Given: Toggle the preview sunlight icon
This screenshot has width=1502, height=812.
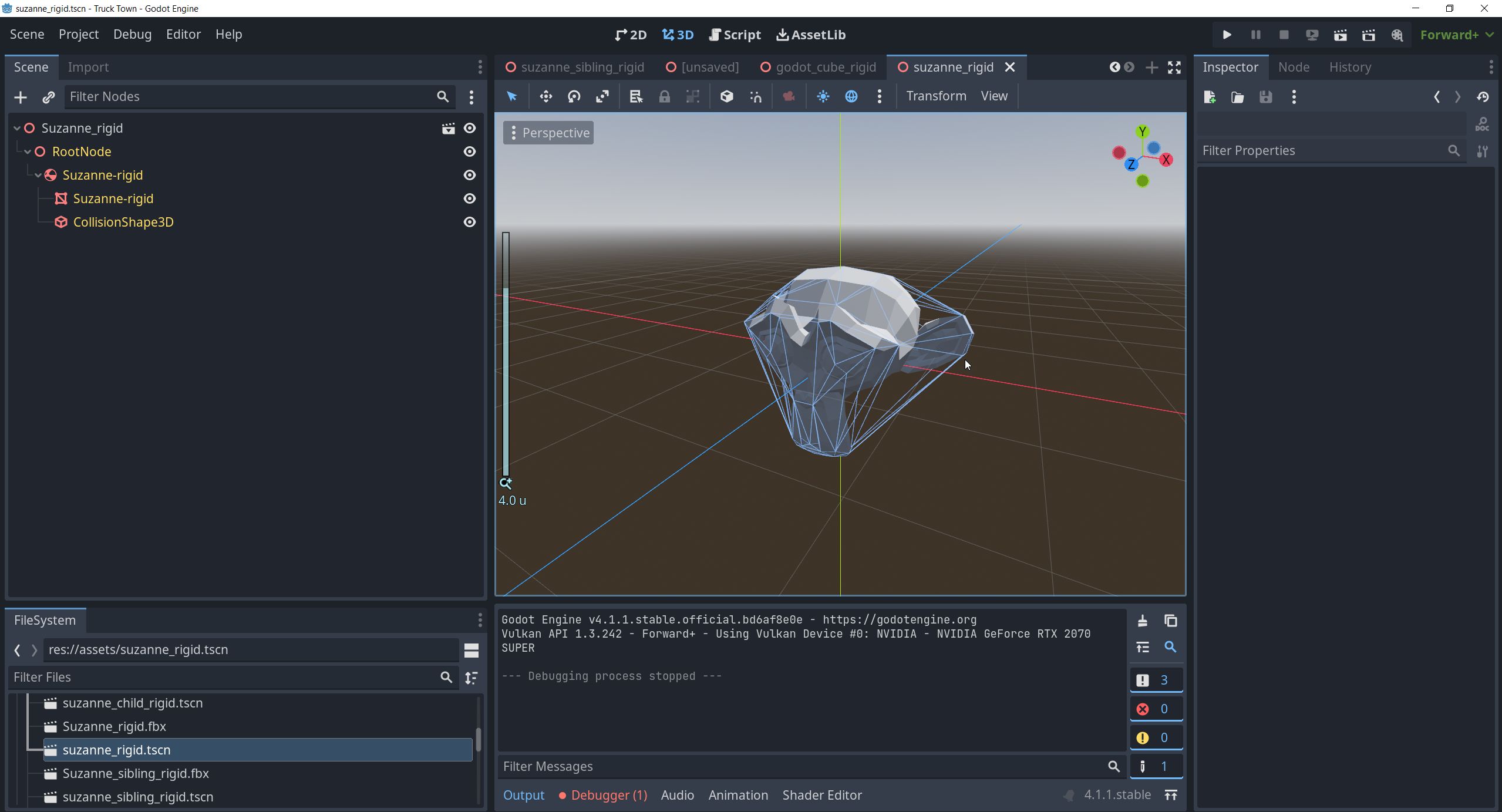Looking at the screenshot, I should point(823,96).
